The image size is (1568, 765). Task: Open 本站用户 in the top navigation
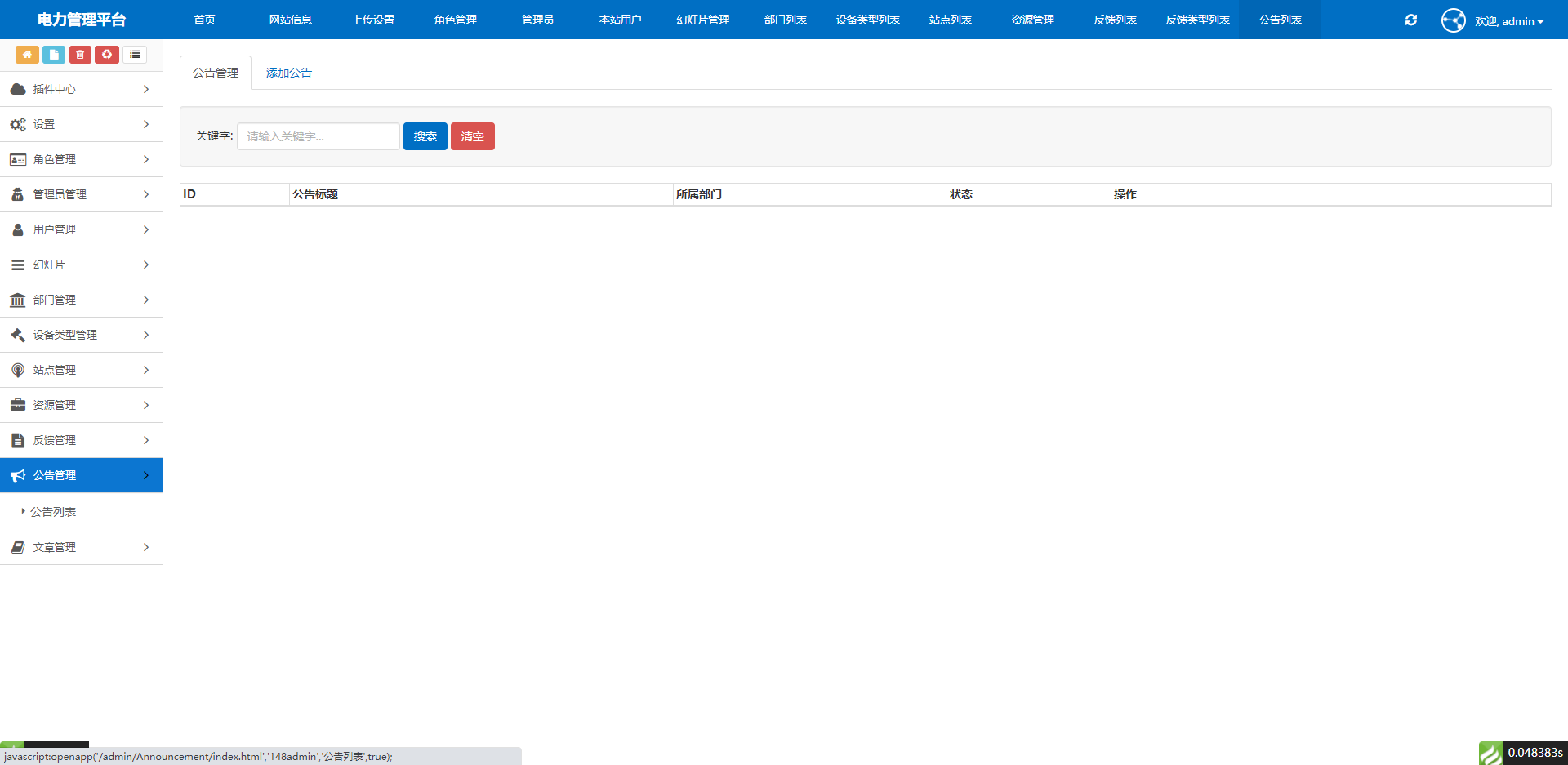coord(621,20)
